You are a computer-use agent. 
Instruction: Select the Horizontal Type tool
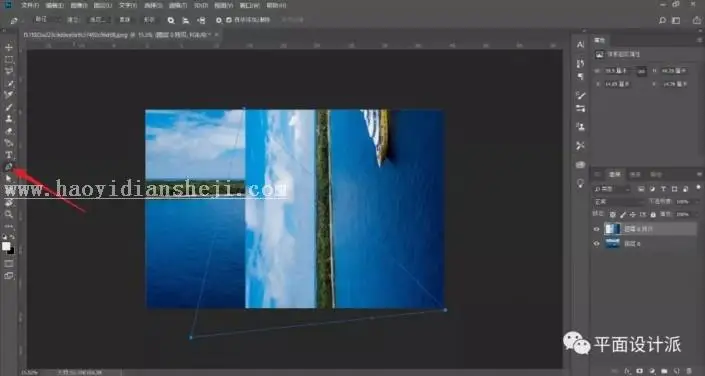click(9, 155)
